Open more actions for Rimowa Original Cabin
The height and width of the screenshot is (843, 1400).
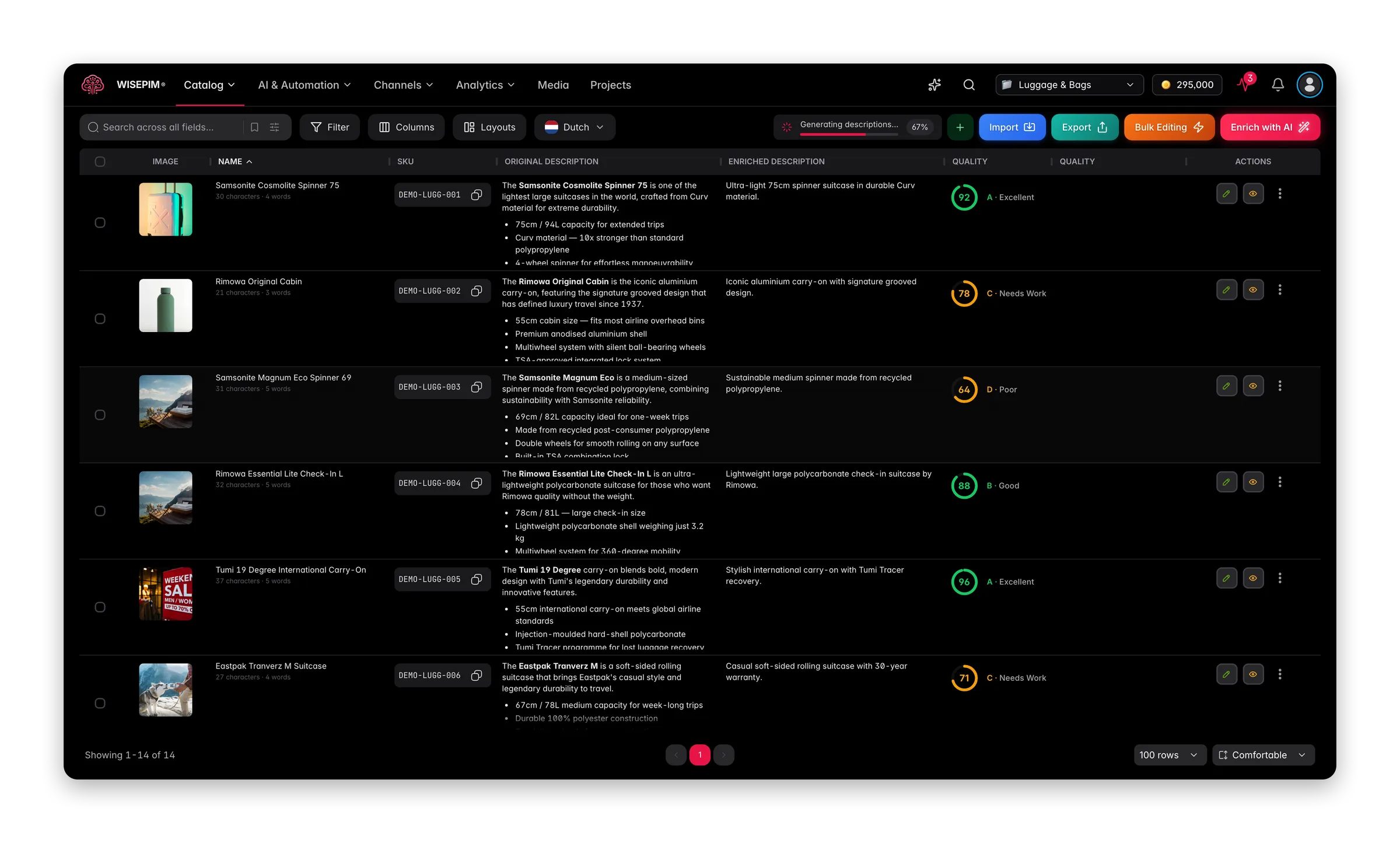[x=1280, y=290]
